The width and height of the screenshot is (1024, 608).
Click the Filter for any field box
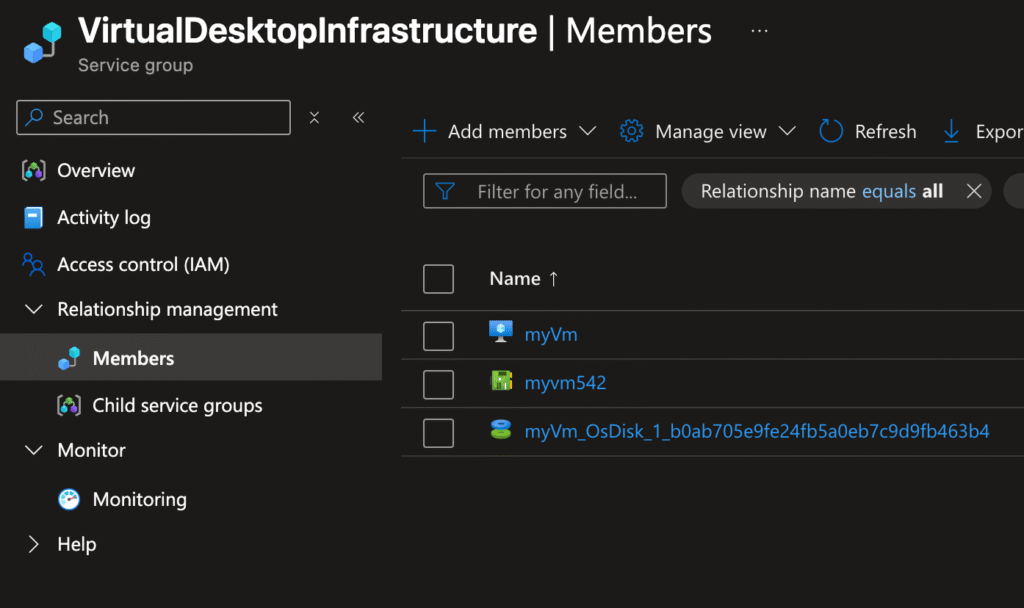pos(556,191)
